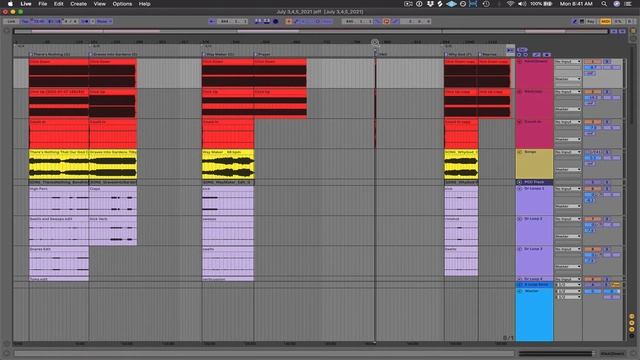Click the Set locator button

(x=522, y=49)
